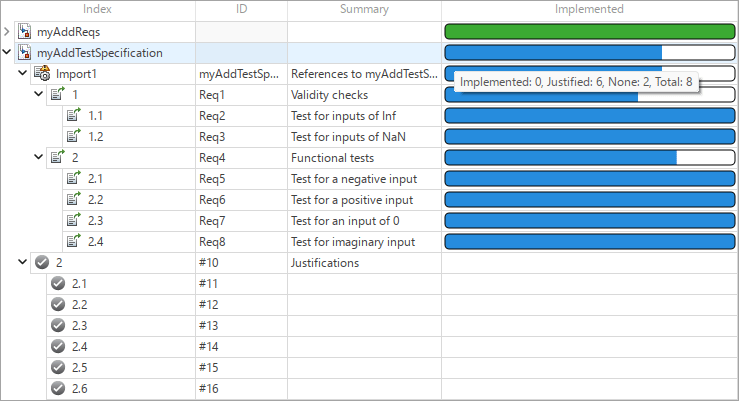Collapse the Justifications parent node
Viewport: 739px width, 401px height.
click(23, 263)
